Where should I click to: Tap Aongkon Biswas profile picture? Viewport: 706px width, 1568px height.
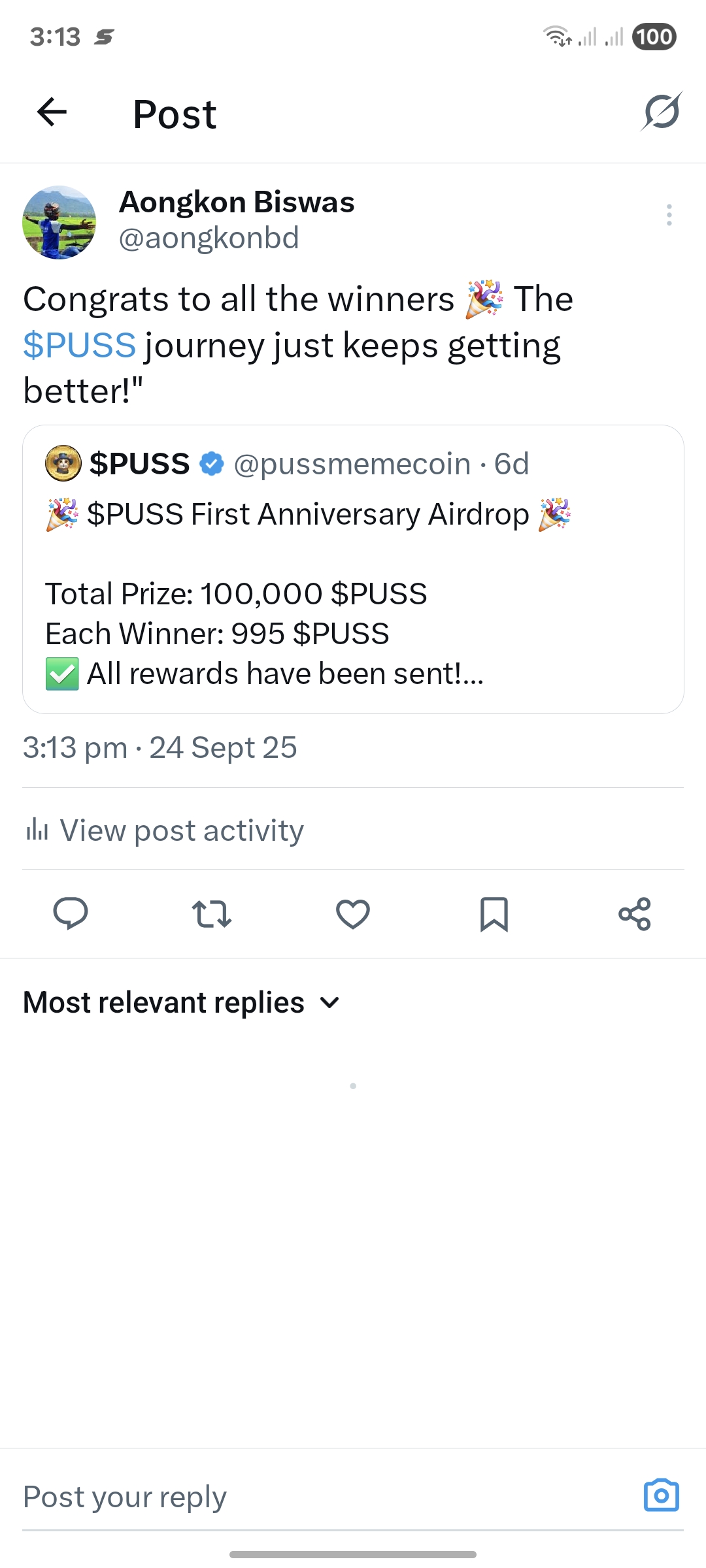coord(59,222)
